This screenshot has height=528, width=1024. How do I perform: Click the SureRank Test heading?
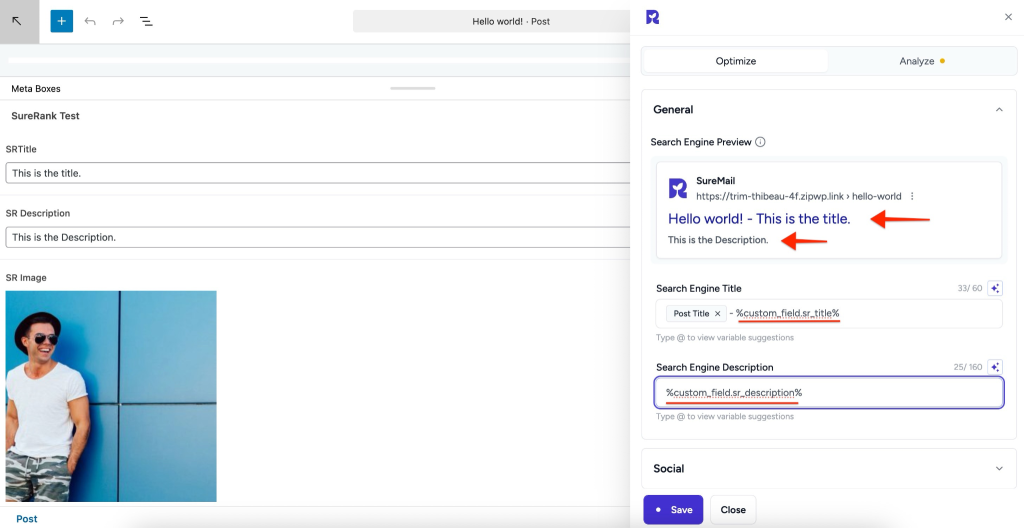pos(45,116)
